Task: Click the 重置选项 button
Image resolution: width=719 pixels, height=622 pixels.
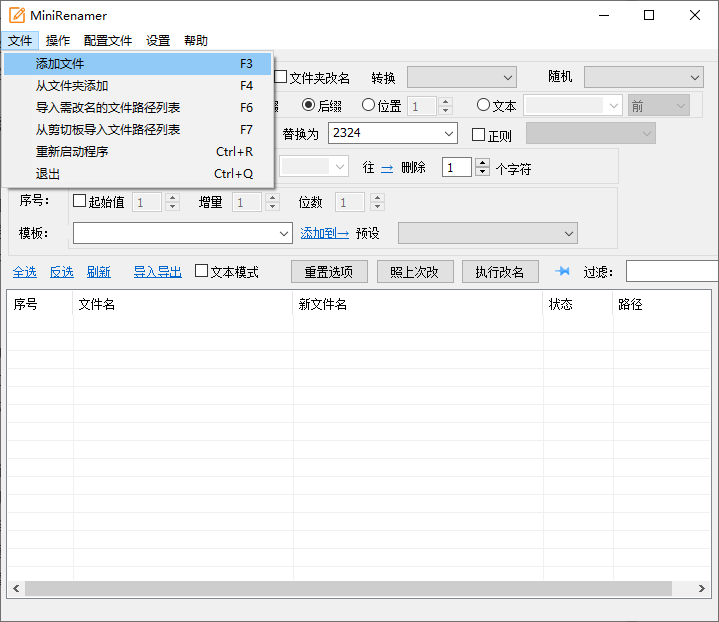Action: pos(329,272)
